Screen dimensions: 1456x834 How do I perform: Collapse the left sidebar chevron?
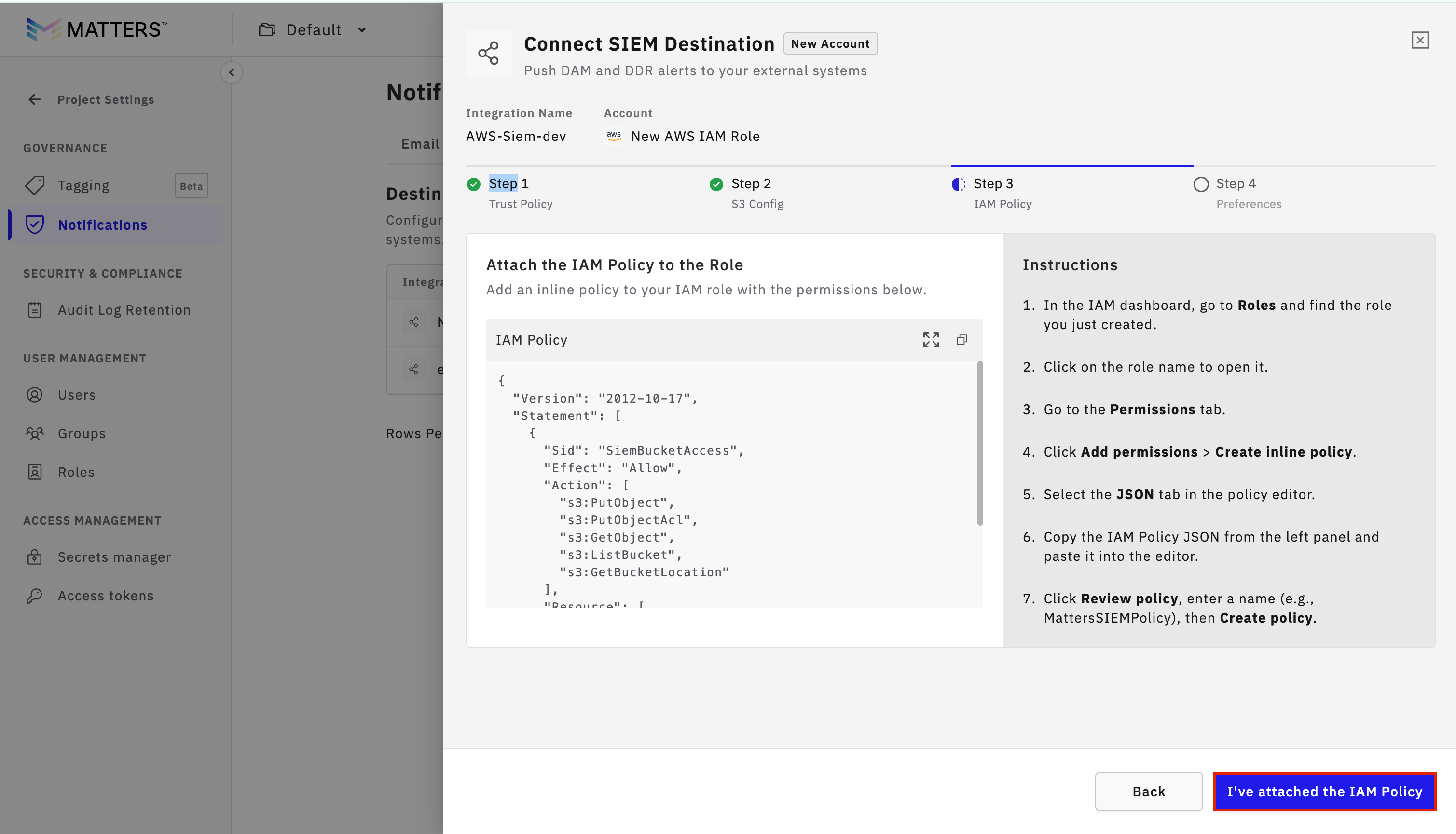[231, 72]
